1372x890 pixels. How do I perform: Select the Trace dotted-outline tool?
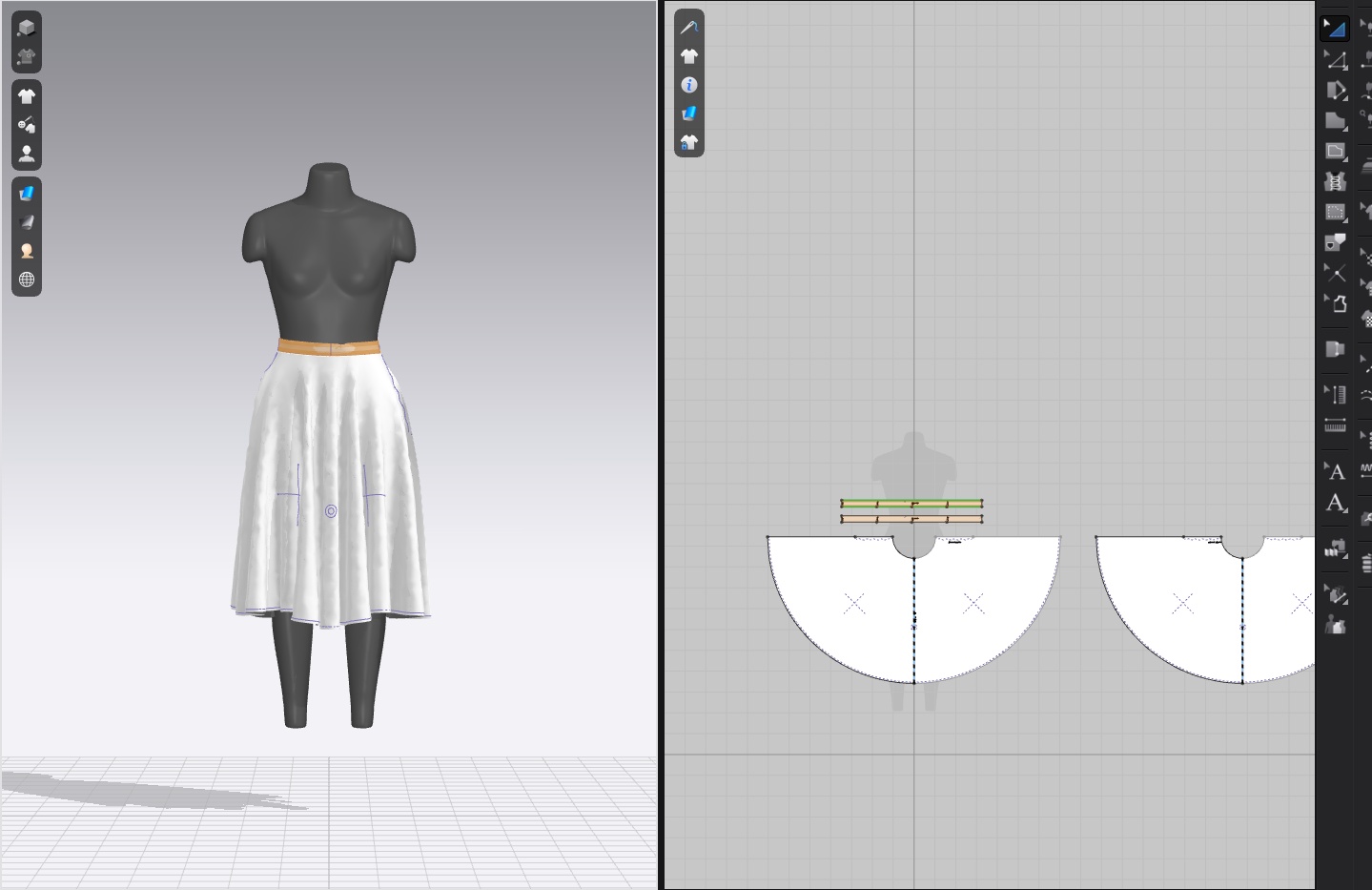[1335, 212]
